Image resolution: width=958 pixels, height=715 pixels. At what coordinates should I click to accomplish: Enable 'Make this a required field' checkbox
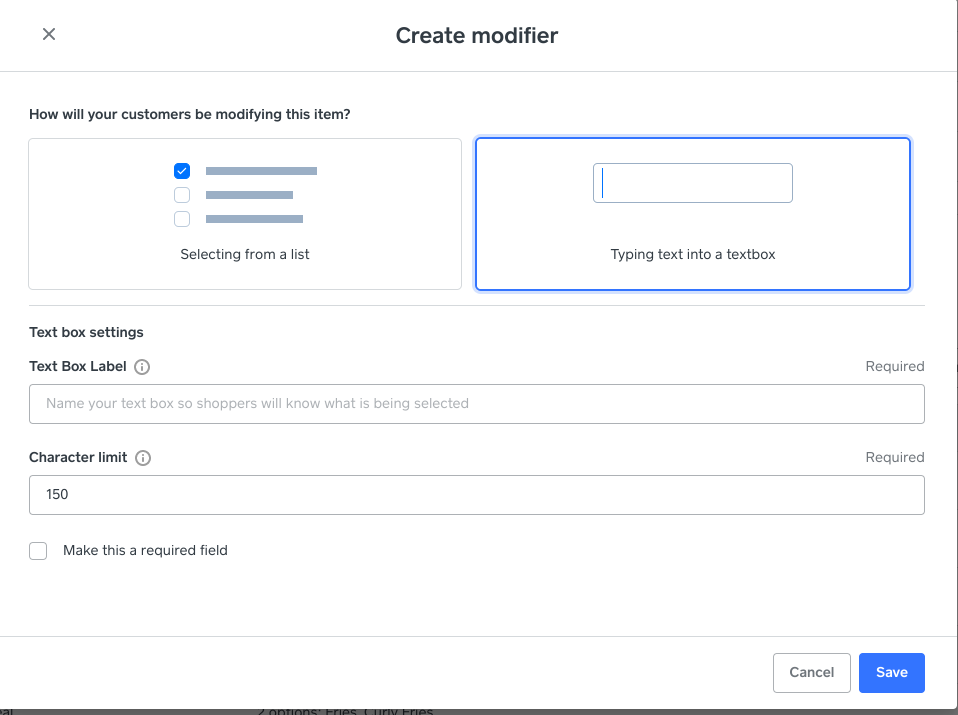[38, 551]
